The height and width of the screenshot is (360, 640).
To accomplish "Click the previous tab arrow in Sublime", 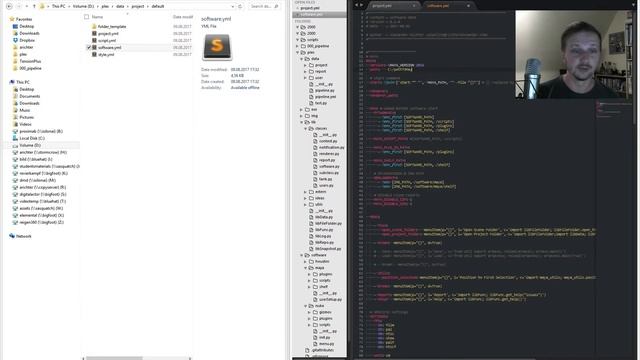I will coord(356,5).
